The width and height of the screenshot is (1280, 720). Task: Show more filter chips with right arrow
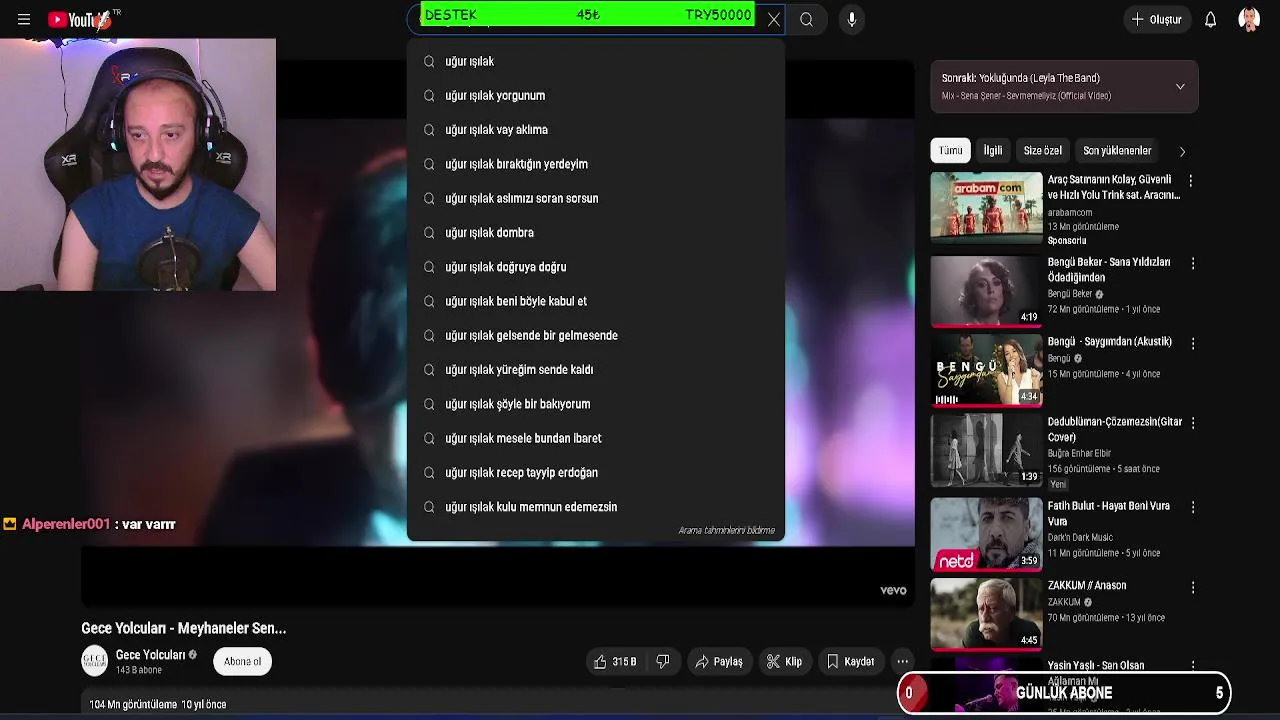click(1182, 151)
